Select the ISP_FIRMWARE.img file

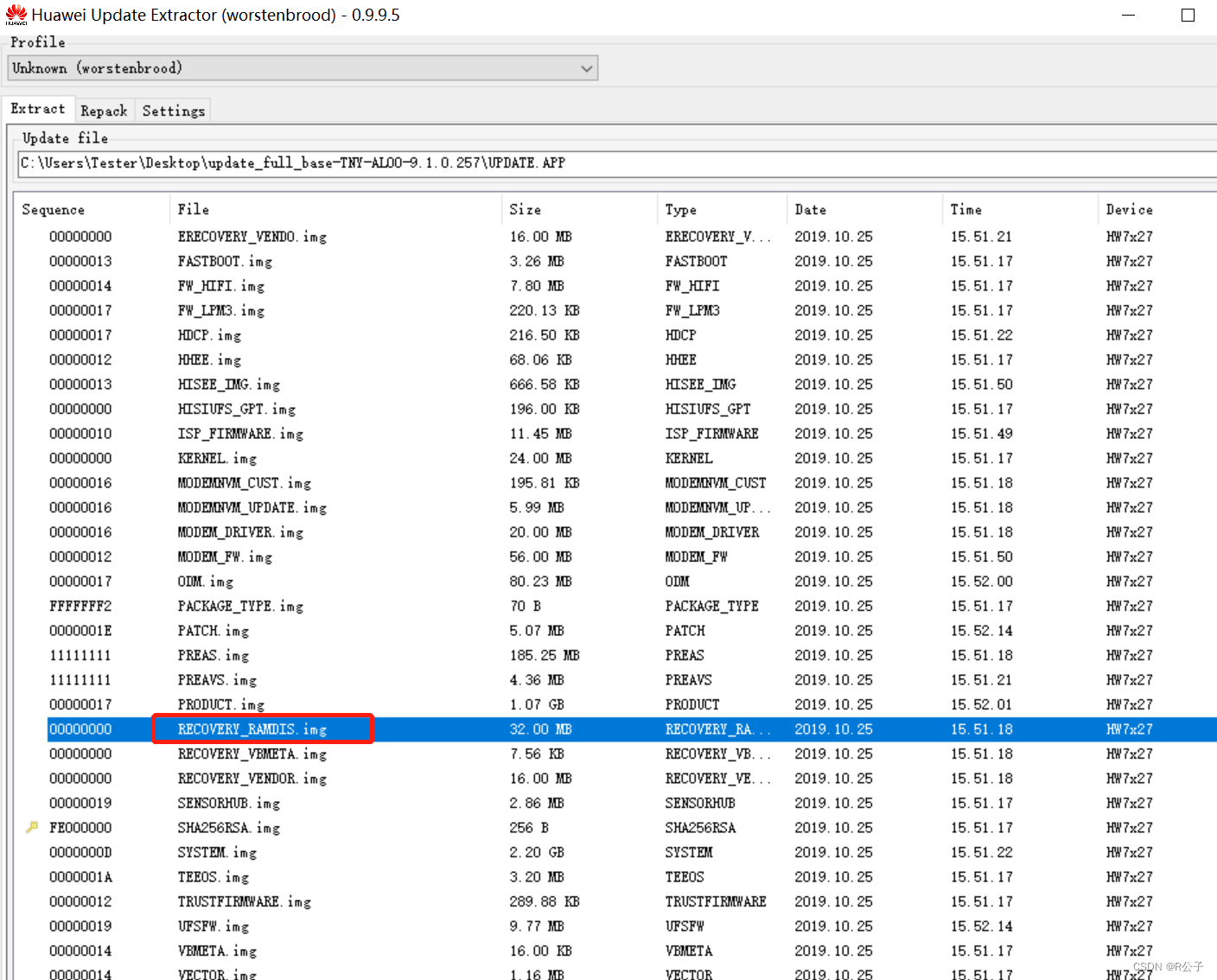pyautogui.click(x=240, y=434)
